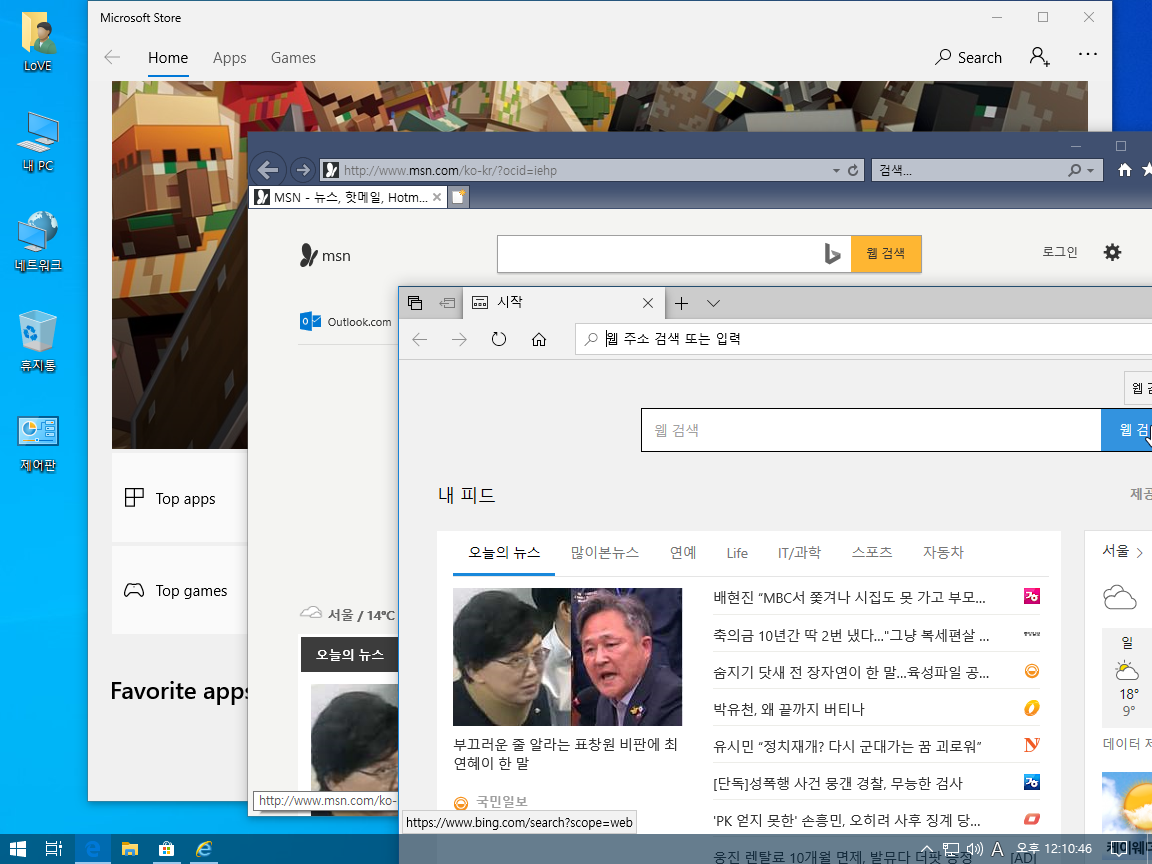Open the LoVE user folder on desktop
The width and height of the screenshot is (1152, 864).
[x=37, y=43]
